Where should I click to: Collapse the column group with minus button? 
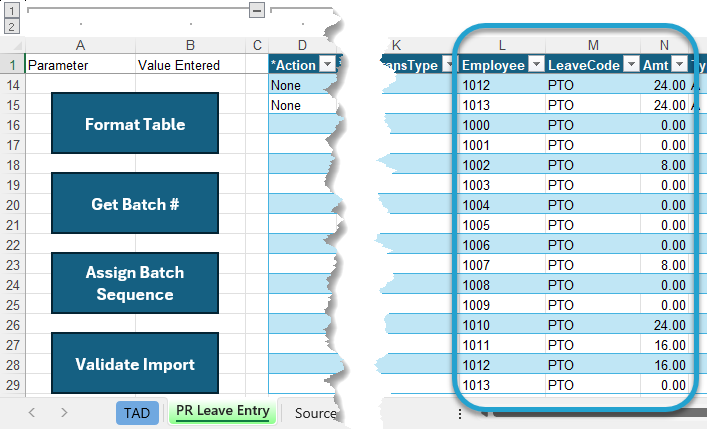tap(257, 10)
